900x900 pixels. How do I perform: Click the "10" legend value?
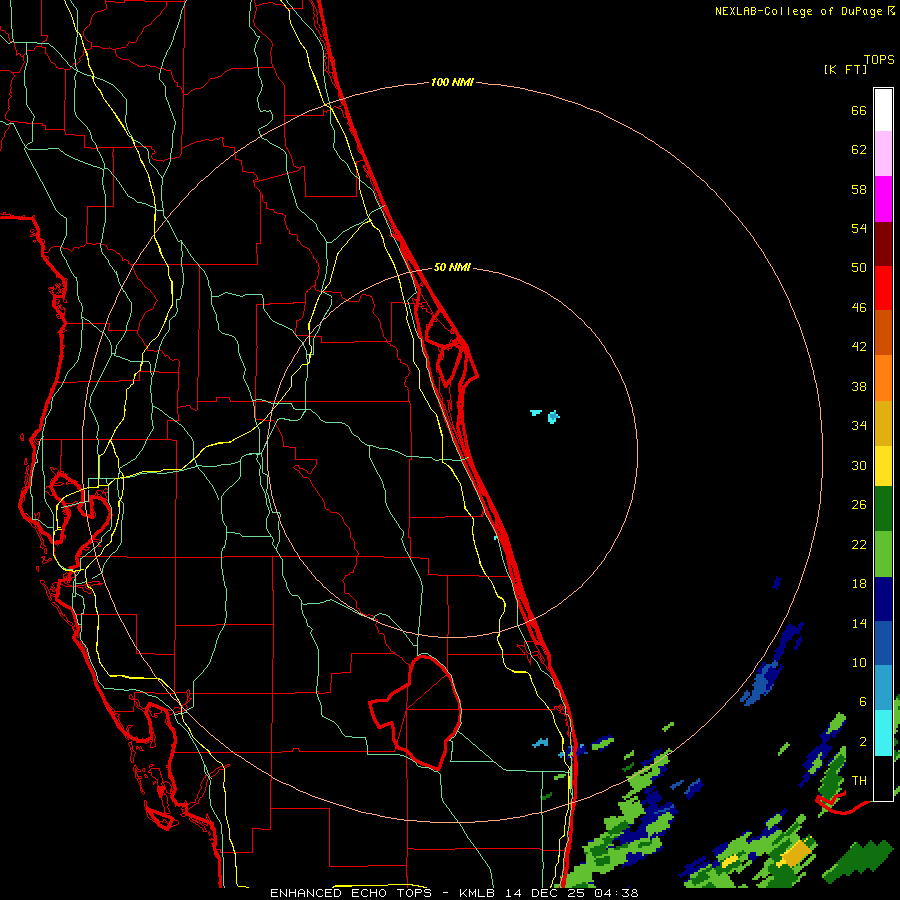tap(859, 663)
